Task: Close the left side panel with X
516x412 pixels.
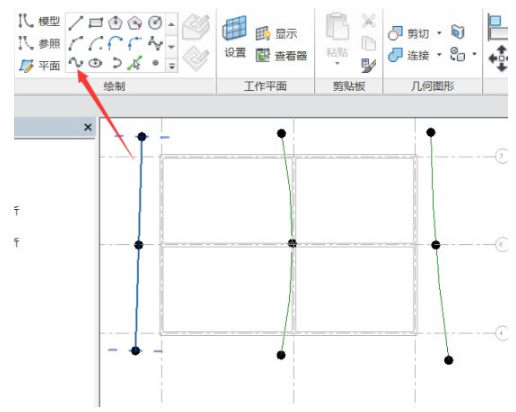Action: coord(88,127)
